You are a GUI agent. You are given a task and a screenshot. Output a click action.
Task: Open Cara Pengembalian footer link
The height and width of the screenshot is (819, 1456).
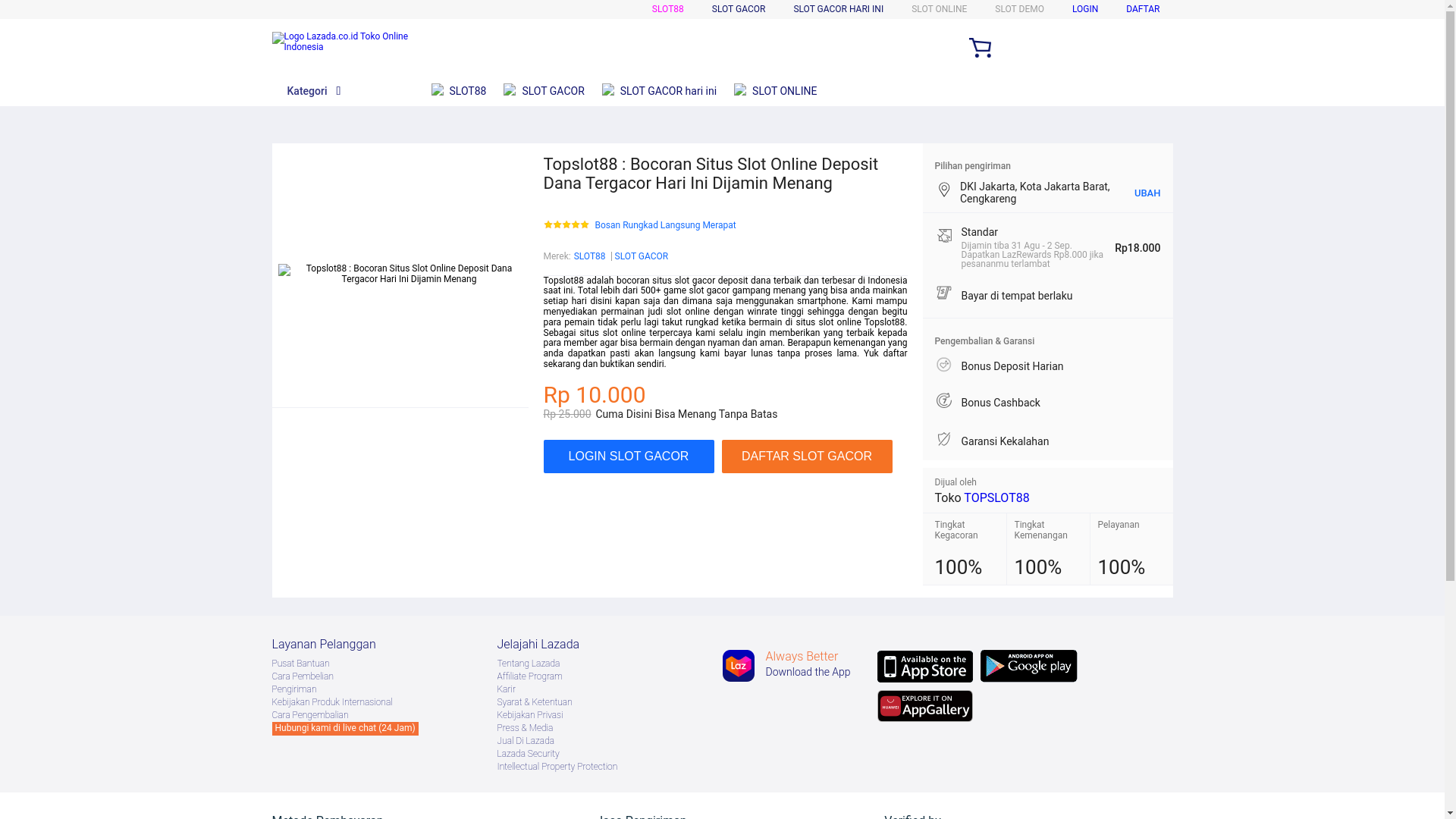pyautogui.click(x=309, y=715)
